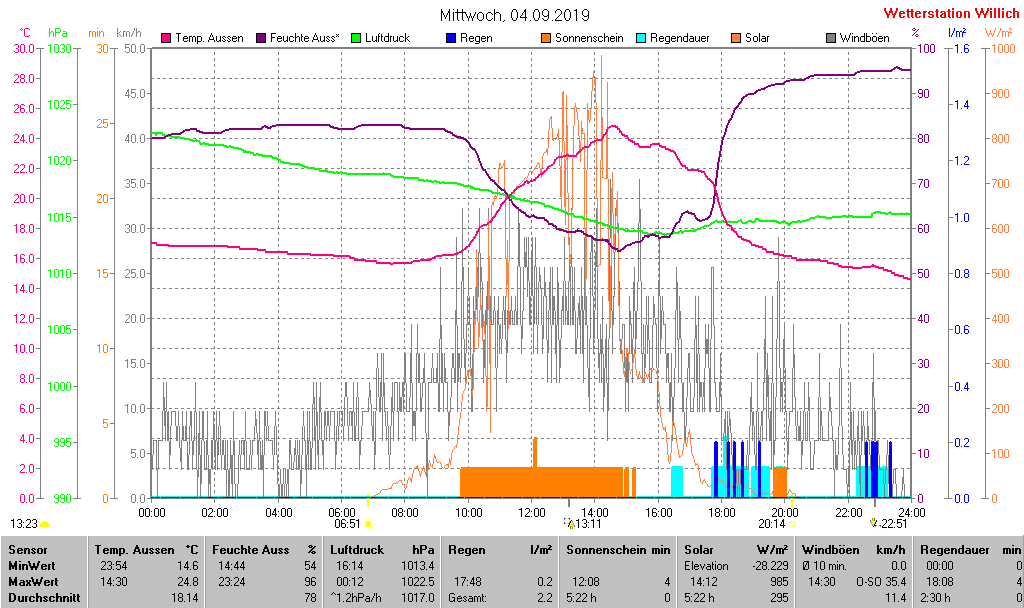Click the sunrise icon next to 06:51
This screenshot has width=1024, height=608.
click(x=368, y=524)
